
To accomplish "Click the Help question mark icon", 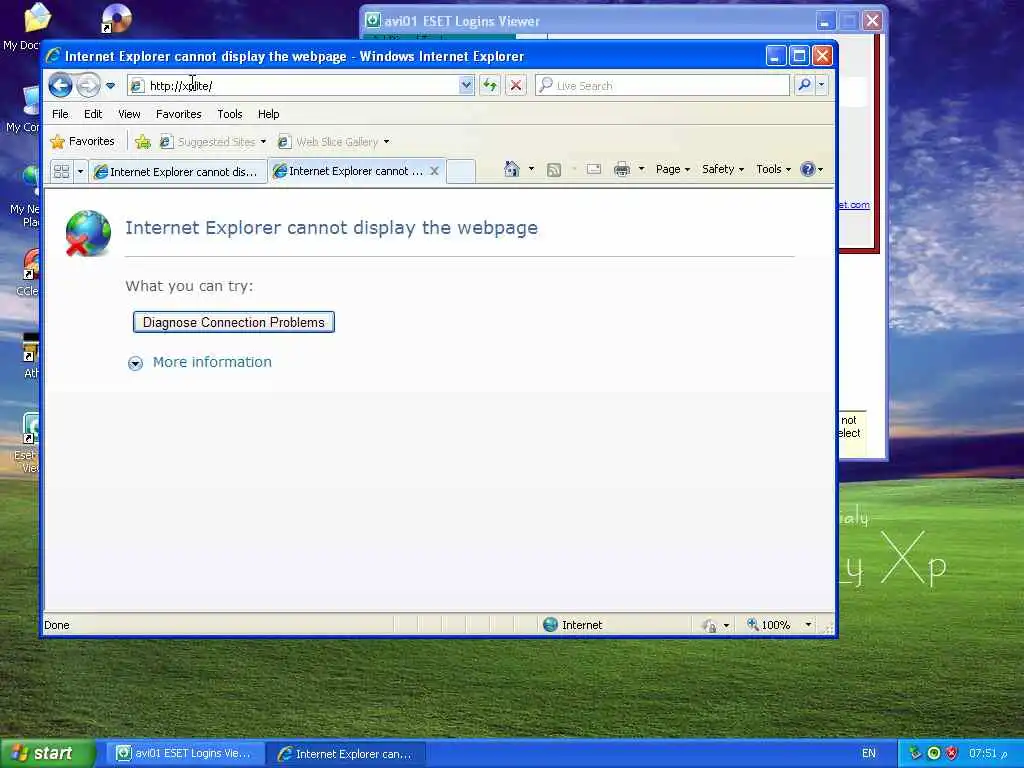I will (808, 169).
